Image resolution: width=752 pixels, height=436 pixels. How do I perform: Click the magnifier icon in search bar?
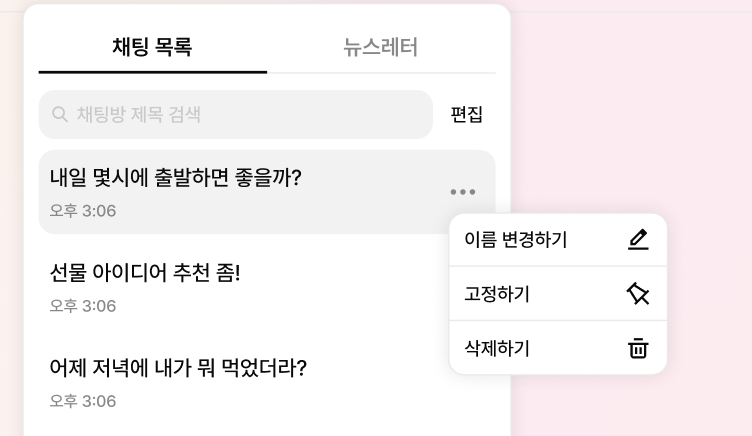pos(59,114)
